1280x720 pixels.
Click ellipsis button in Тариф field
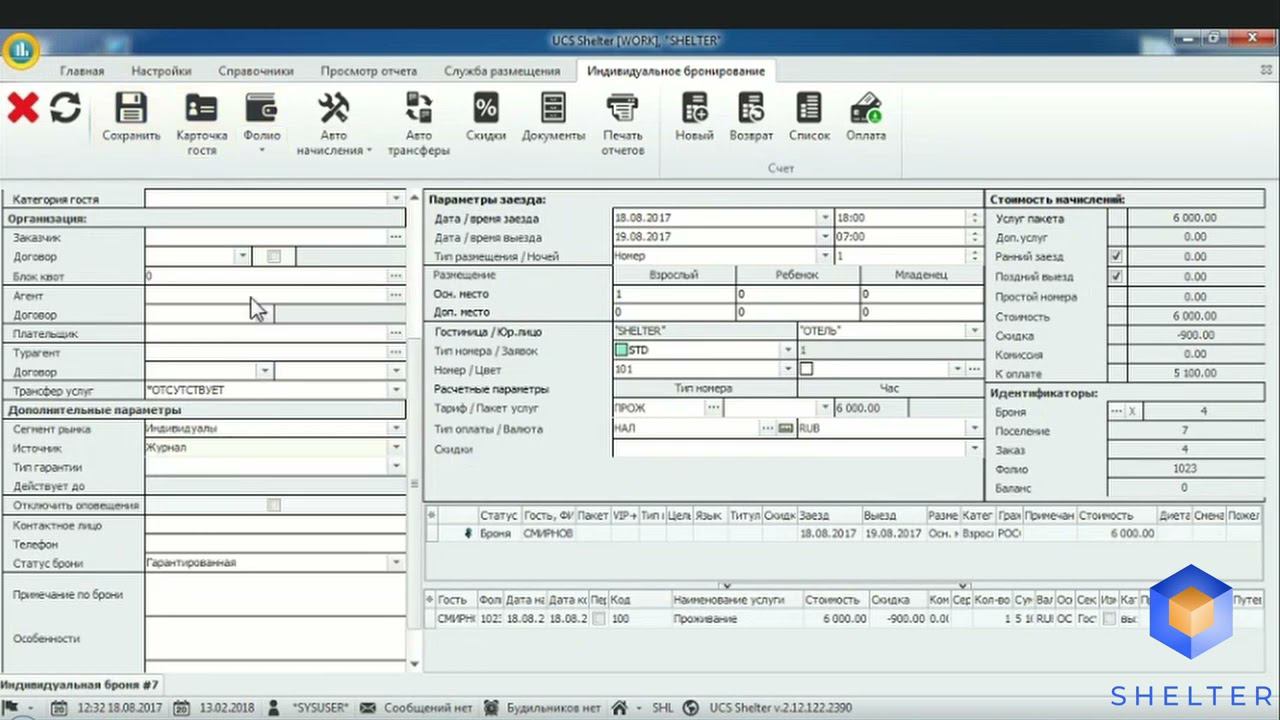713,408
